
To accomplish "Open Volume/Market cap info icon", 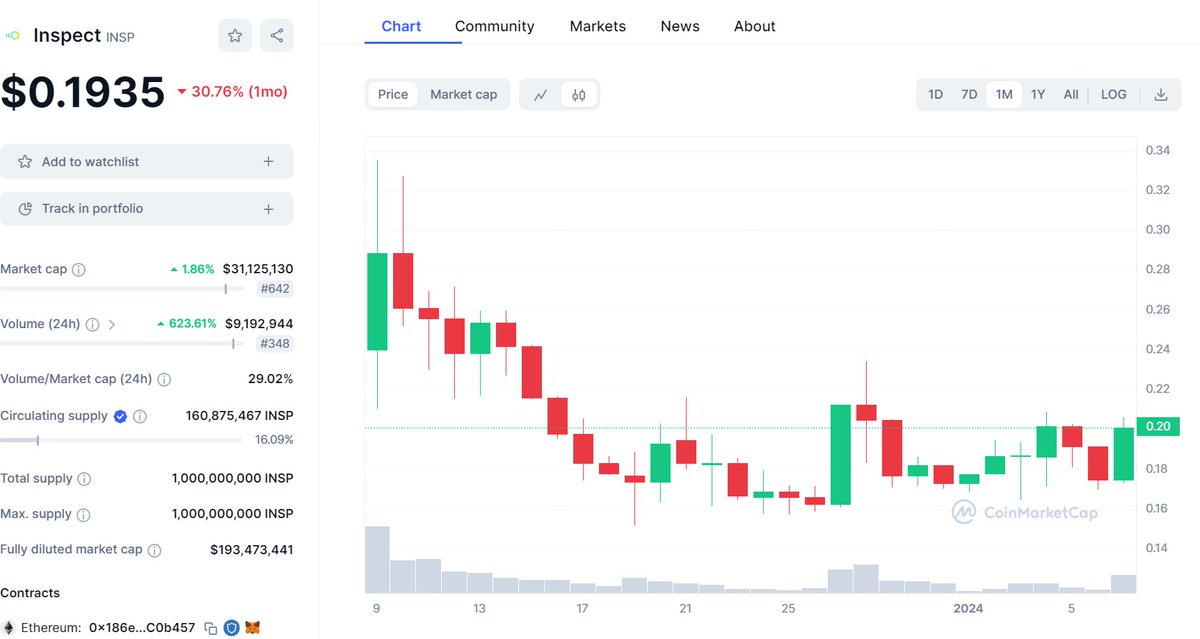I will click(x=164, y=380).
